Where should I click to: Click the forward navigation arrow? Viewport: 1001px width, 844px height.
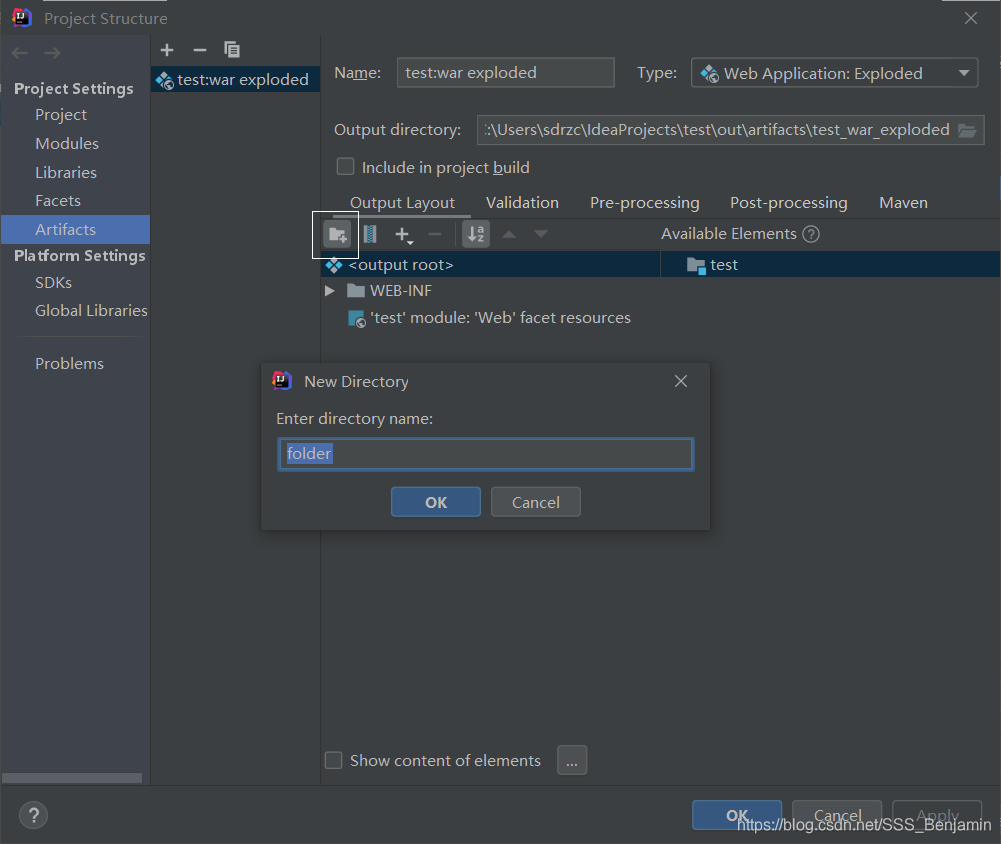pyautogui.click(x=52, y=53)
